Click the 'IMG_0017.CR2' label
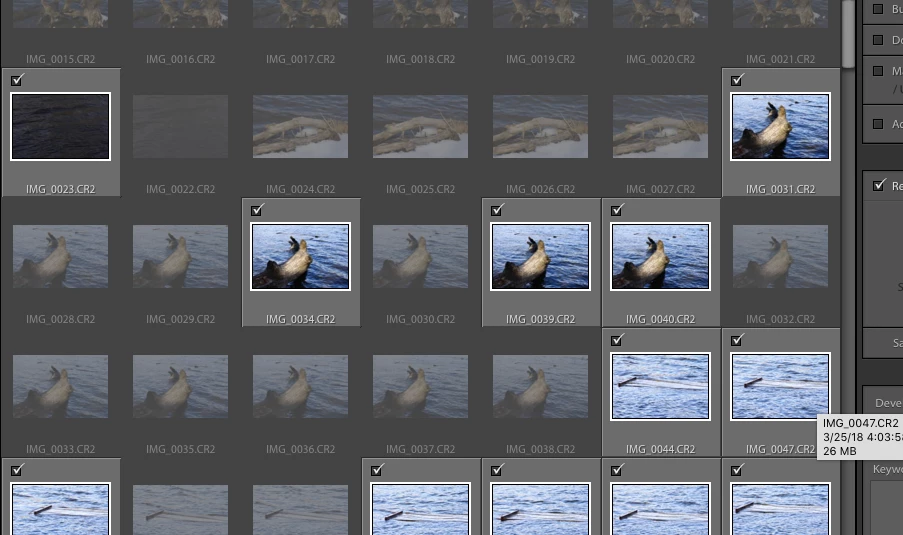This screenshot has width=903, height=535. tap(300, 59)
